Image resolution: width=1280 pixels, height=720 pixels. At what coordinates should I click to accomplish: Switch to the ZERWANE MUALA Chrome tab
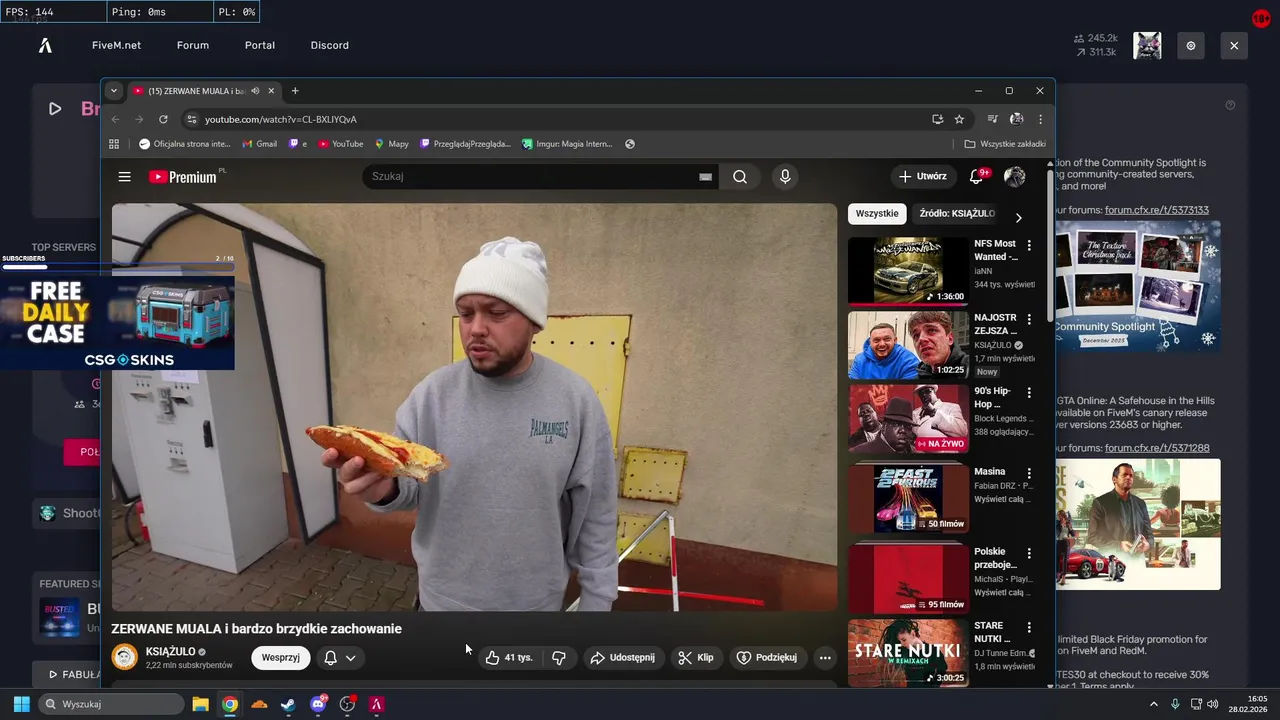click(x=195, y=91)
